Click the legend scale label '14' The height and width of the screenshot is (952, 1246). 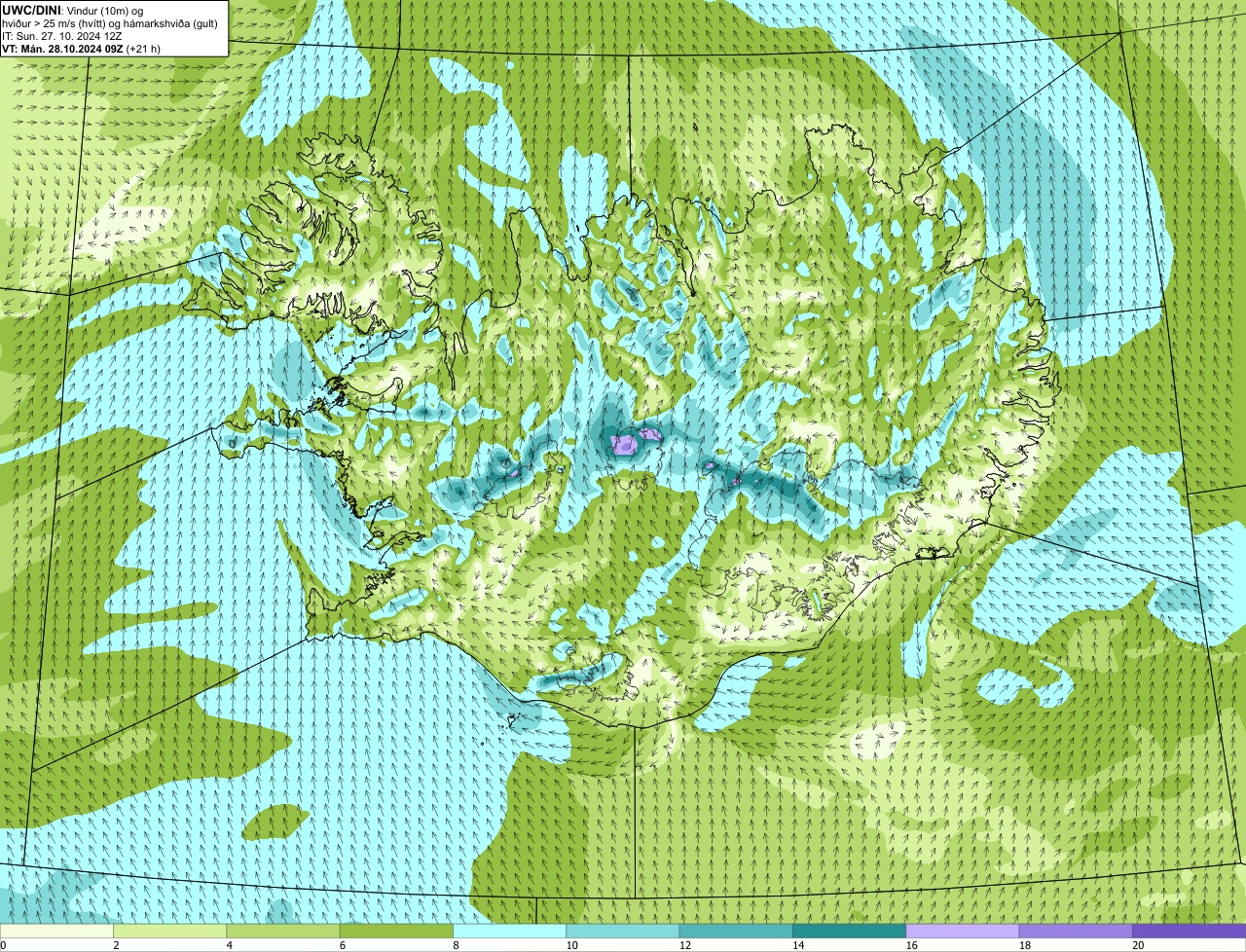click(797, 945)
